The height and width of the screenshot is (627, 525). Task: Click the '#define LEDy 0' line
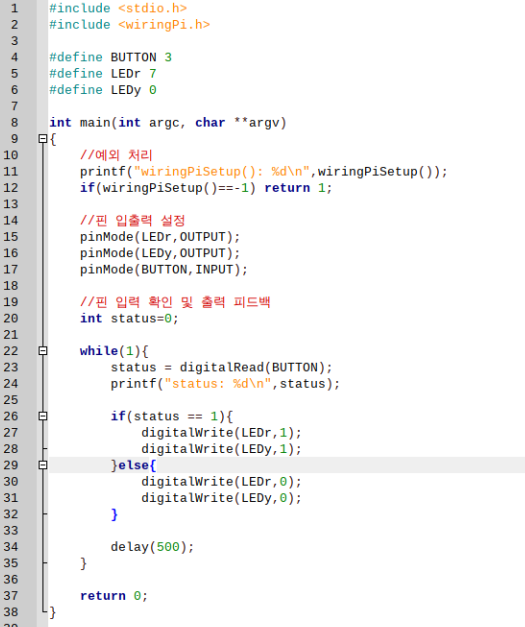pyautogui.click(x=103, y=90)
